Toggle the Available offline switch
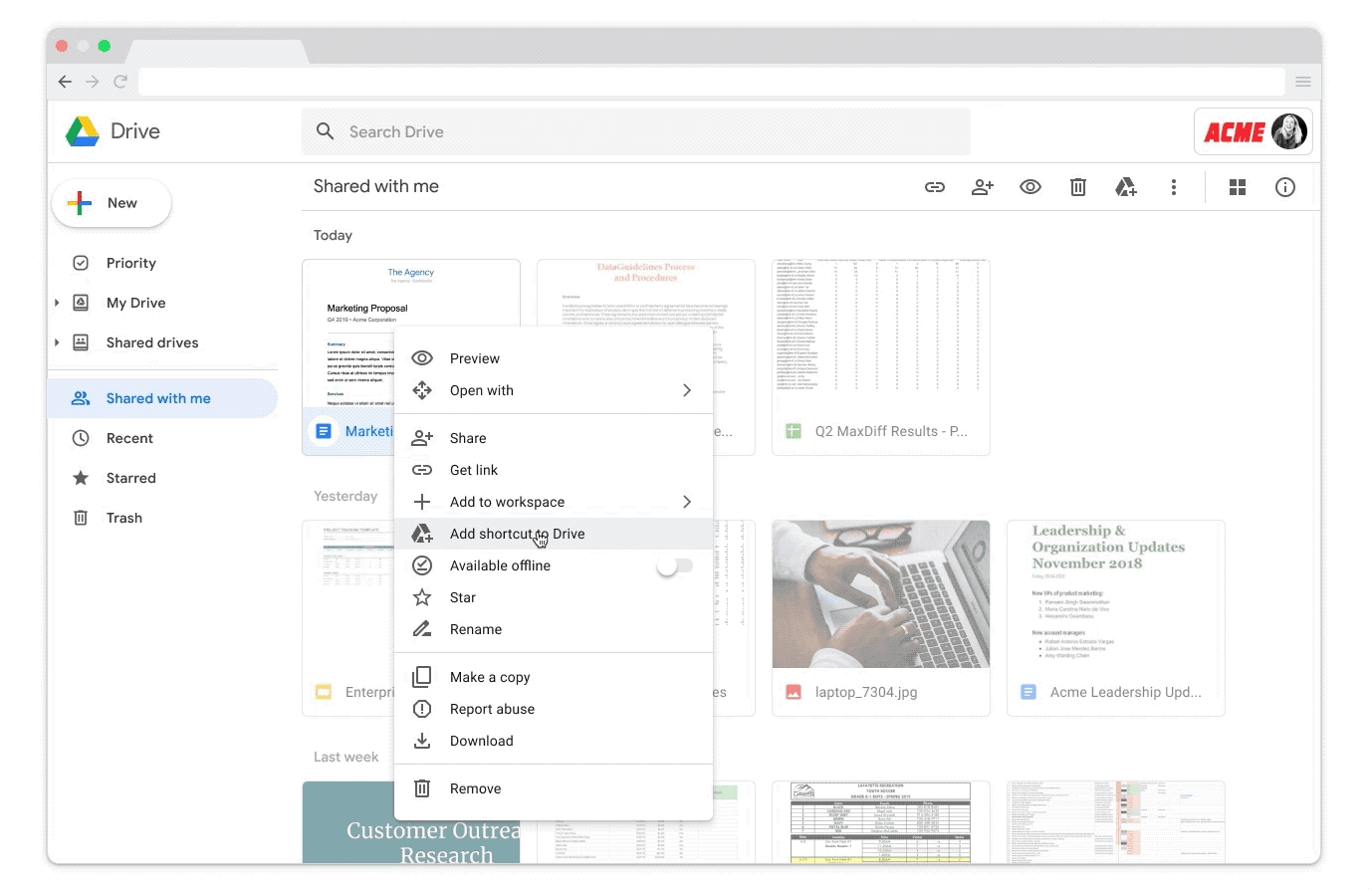The width and height of the screenshot is (1372, 891). point(674,565)
